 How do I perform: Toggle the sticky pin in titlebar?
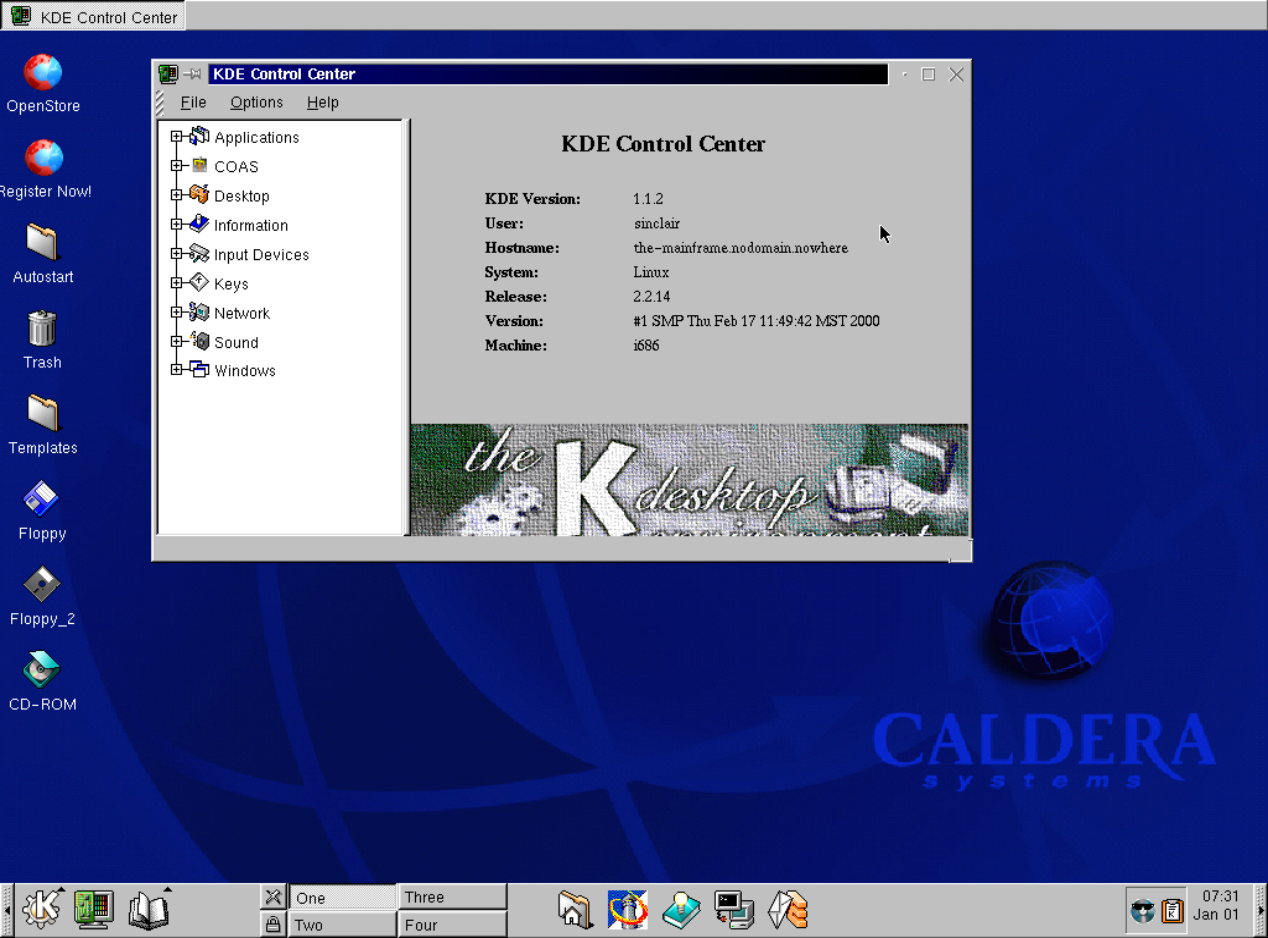click(192, 74)
